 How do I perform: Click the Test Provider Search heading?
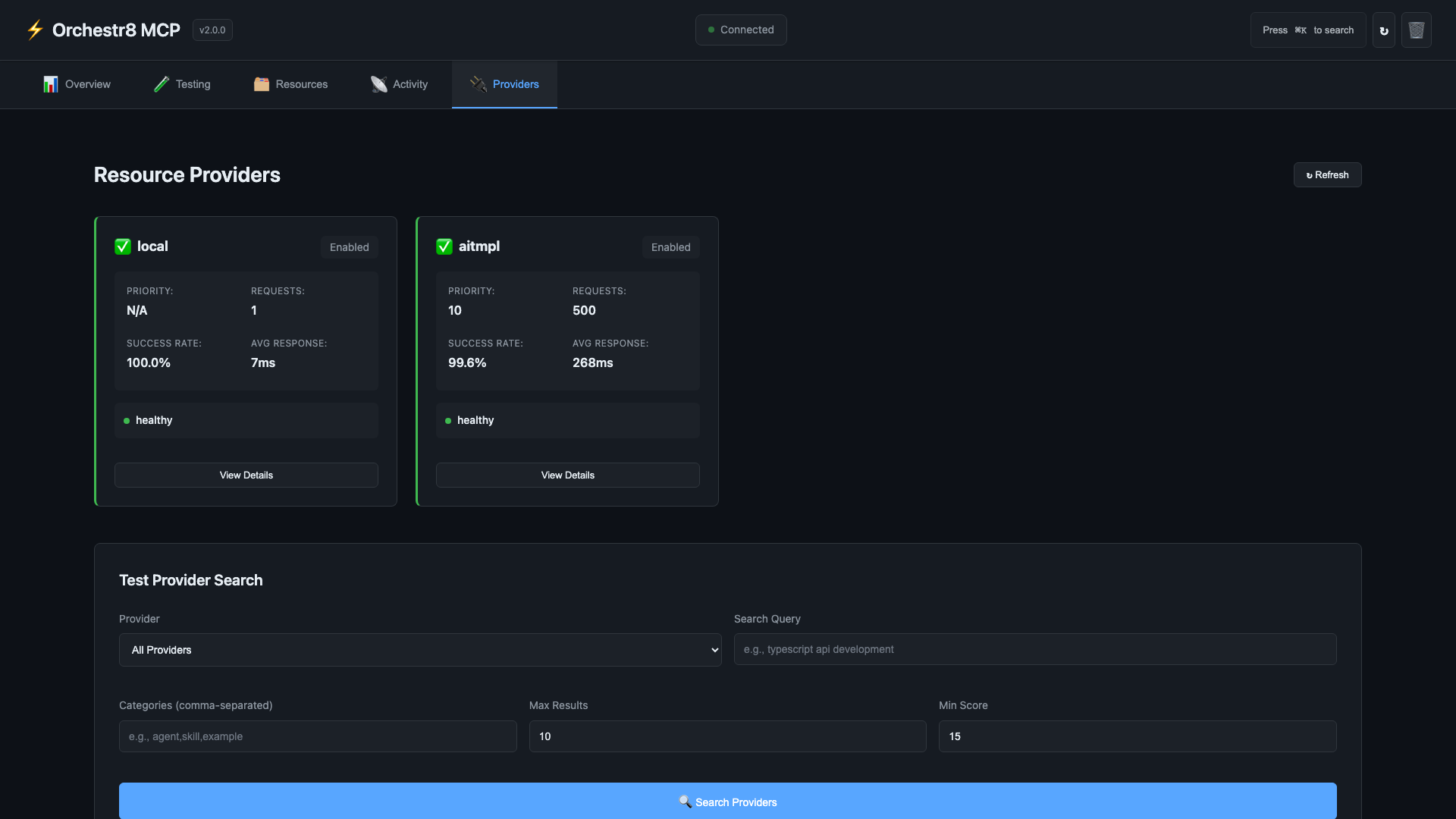tap(191, 580)
